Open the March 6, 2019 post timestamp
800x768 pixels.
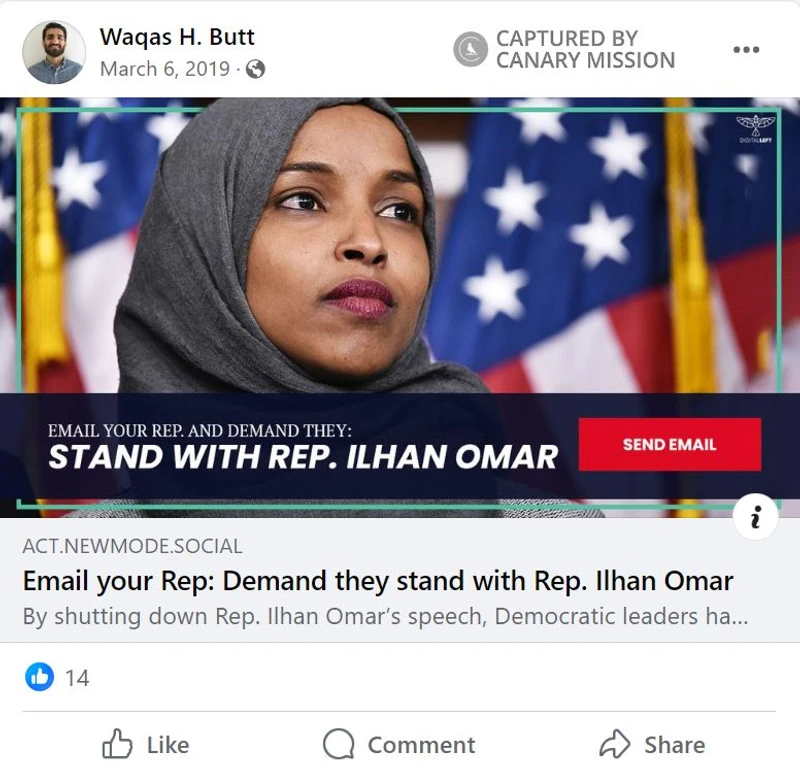[165, 69]
